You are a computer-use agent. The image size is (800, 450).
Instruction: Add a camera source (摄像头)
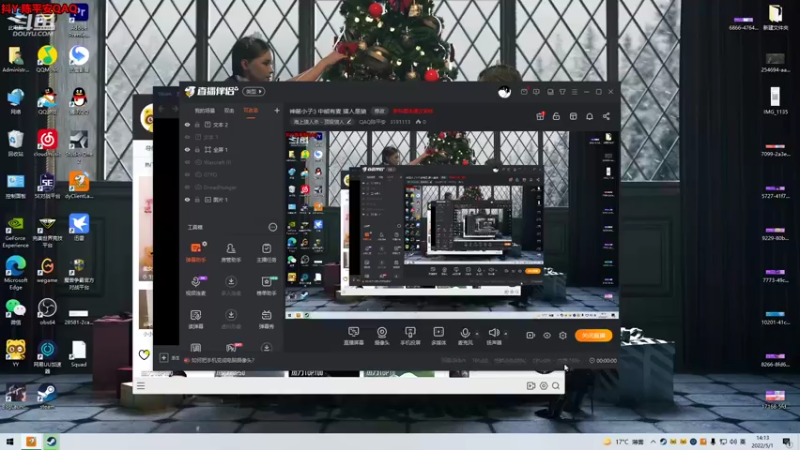382,336
